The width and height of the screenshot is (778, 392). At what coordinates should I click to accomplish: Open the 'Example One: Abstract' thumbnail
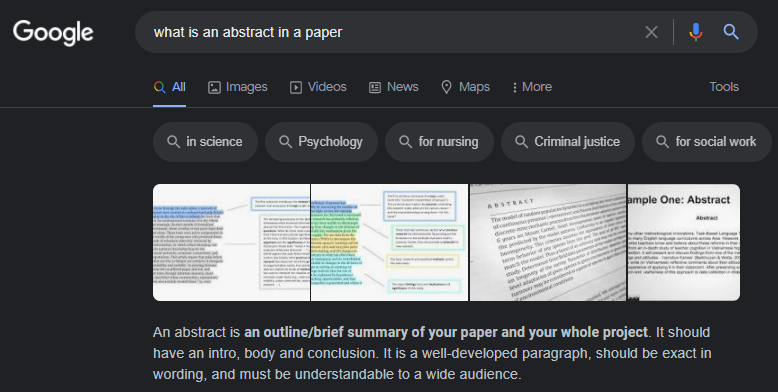[684, 243]
